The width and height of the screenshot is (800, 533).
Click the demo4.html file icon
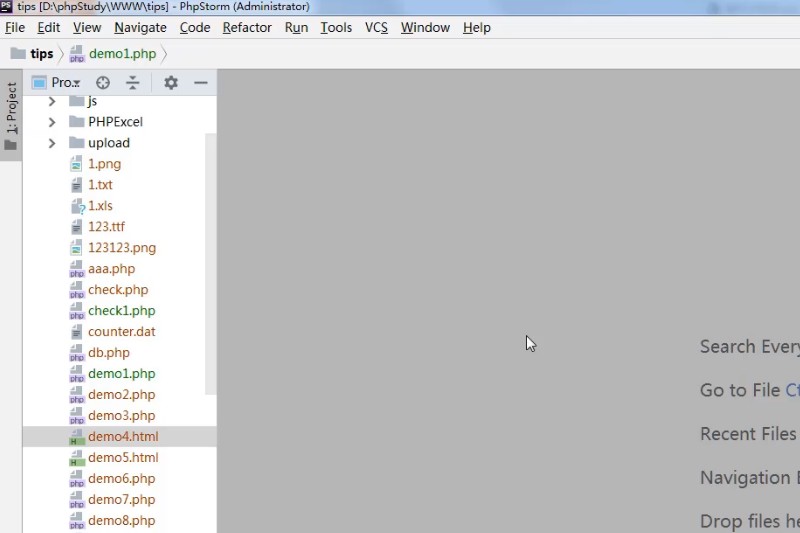[x=77, y=437]
